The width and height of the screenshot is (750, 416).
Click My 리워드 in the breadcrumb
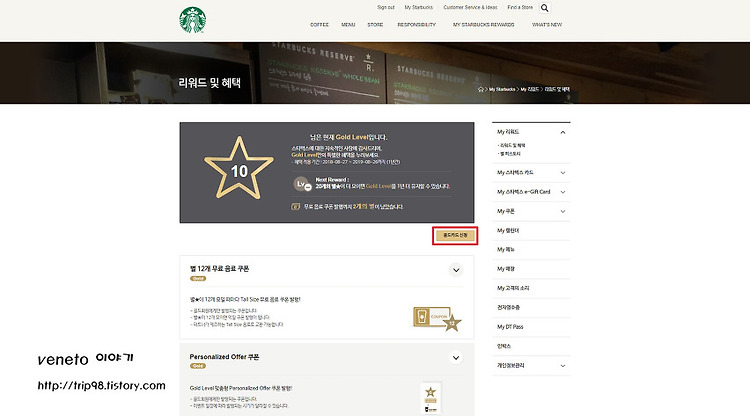click(x=529, y=89)
